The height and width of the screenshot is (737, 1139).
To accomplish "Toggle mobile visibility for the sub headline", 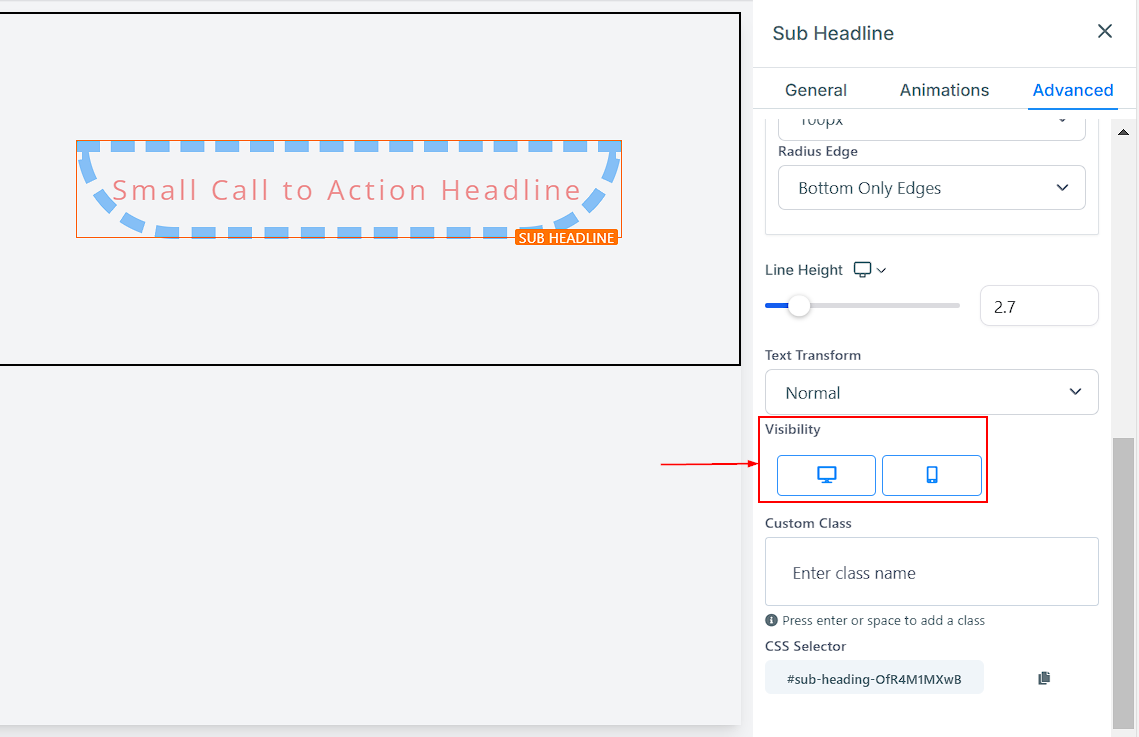I will pyautogui.click(x=931, y=475).
